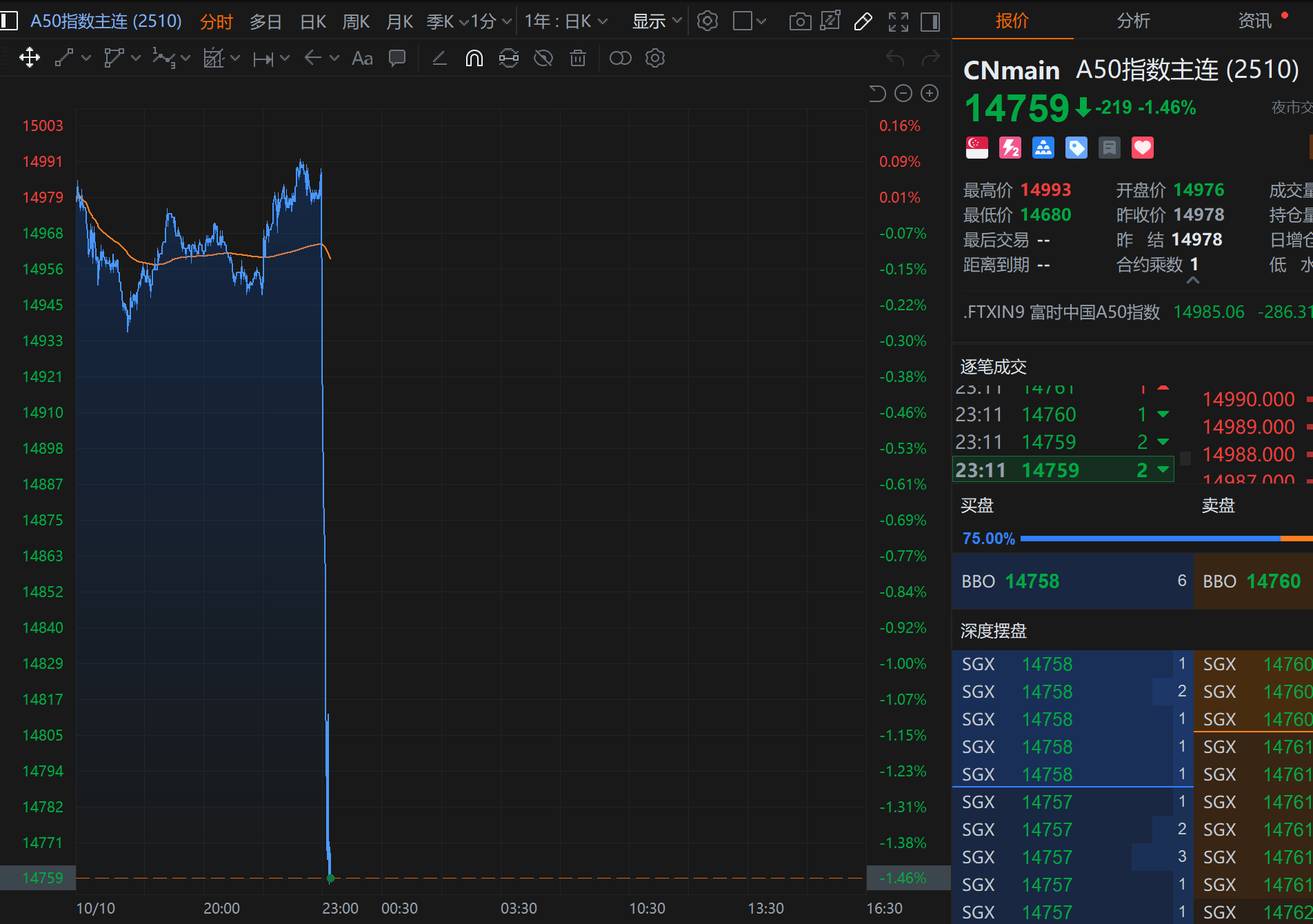Open the fullscreen chart view
1313x924 pixels.
(x=898, y=22)
